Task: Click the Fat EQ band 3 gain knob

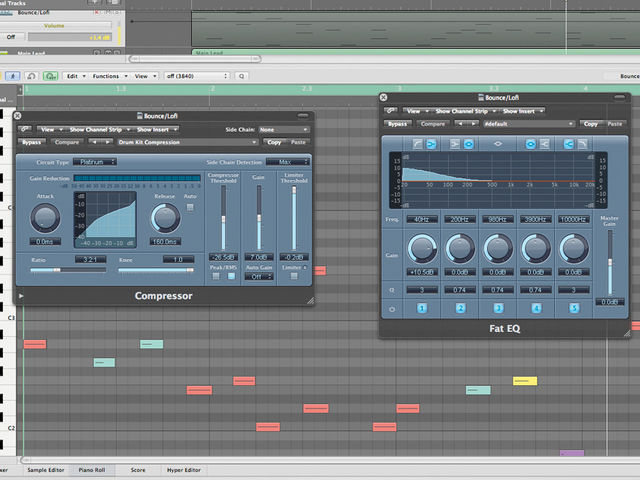Action: 498,248
